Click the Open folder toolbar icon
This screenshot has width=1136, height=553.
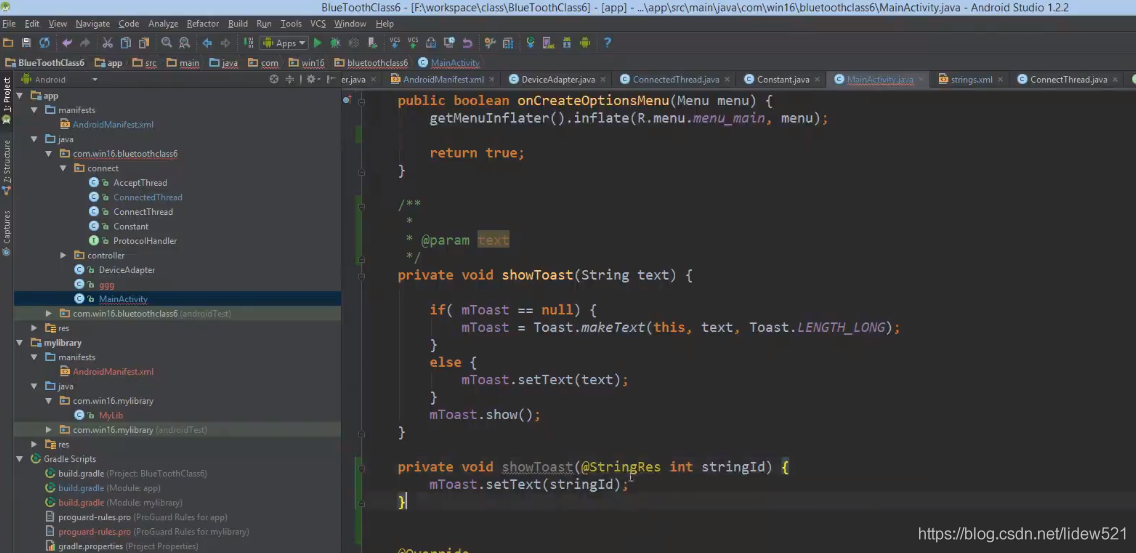point(8,43)
